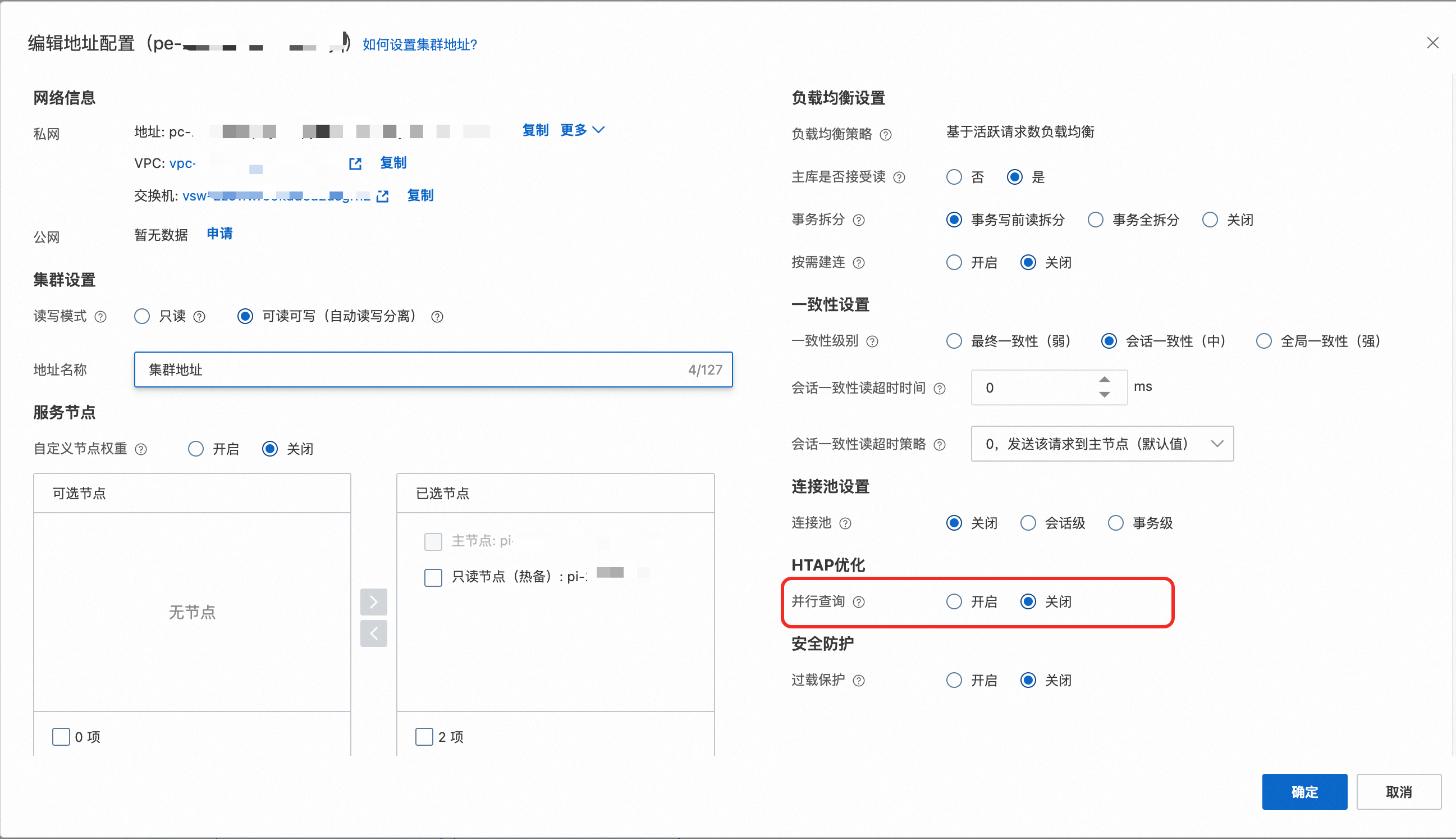The width and height of the screenshot is (1456, 839).
Task: Click help icon next to 过载保护
Action: coord(859,681)
